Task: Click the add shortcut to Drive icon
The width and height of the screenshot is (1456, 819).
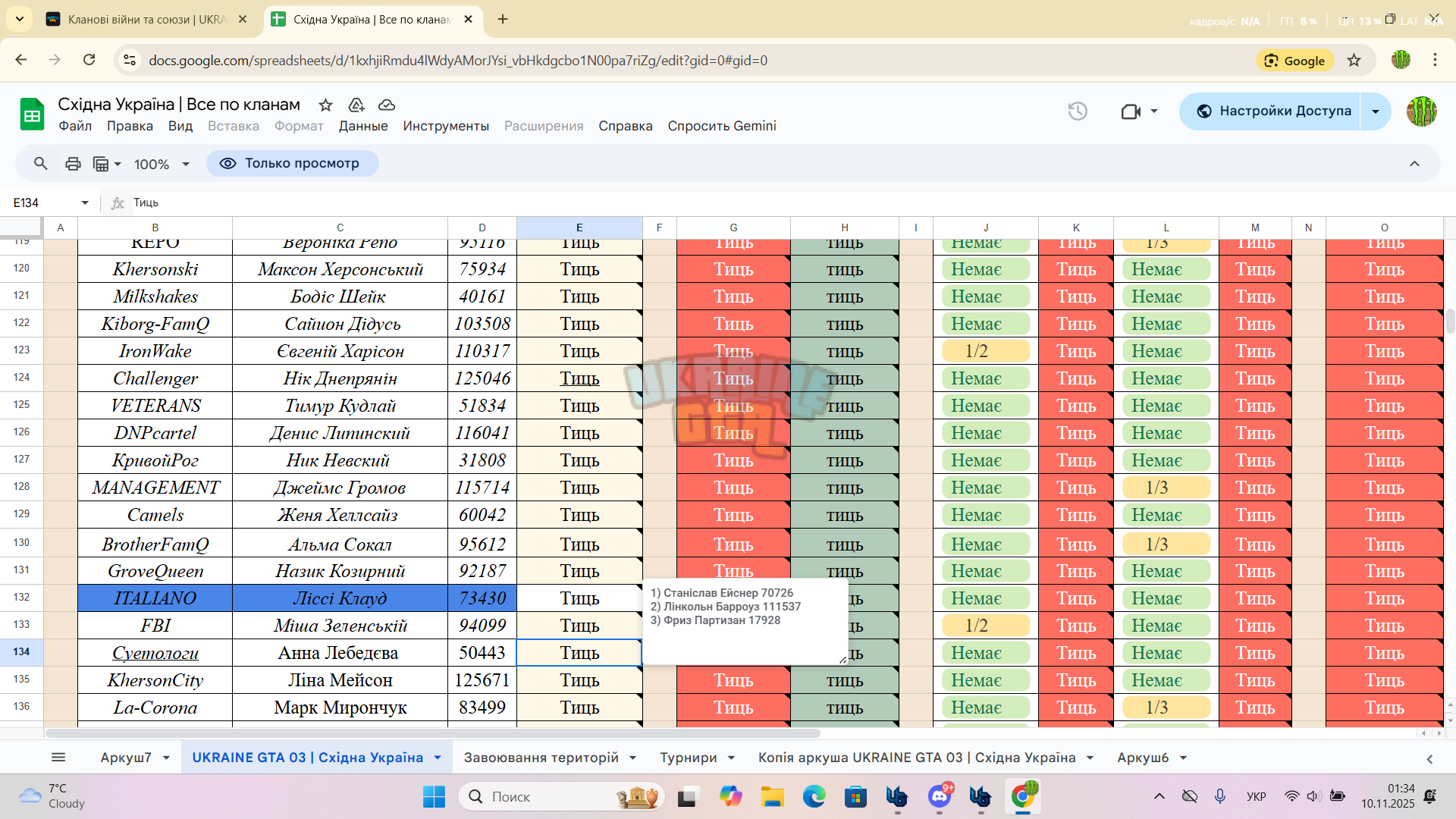Action: (x=356, y=105)
